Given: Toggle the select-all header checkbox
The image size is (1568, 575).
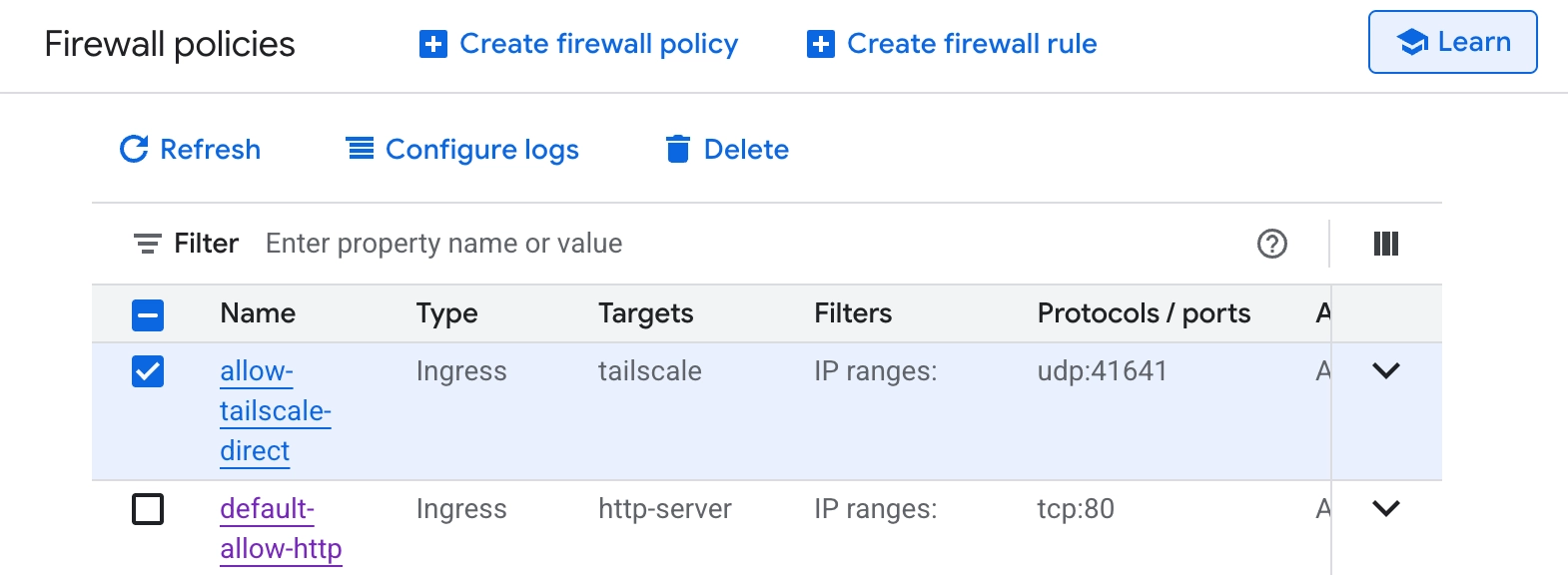Looking at the screenshot, I should click(x=148, y=315).
